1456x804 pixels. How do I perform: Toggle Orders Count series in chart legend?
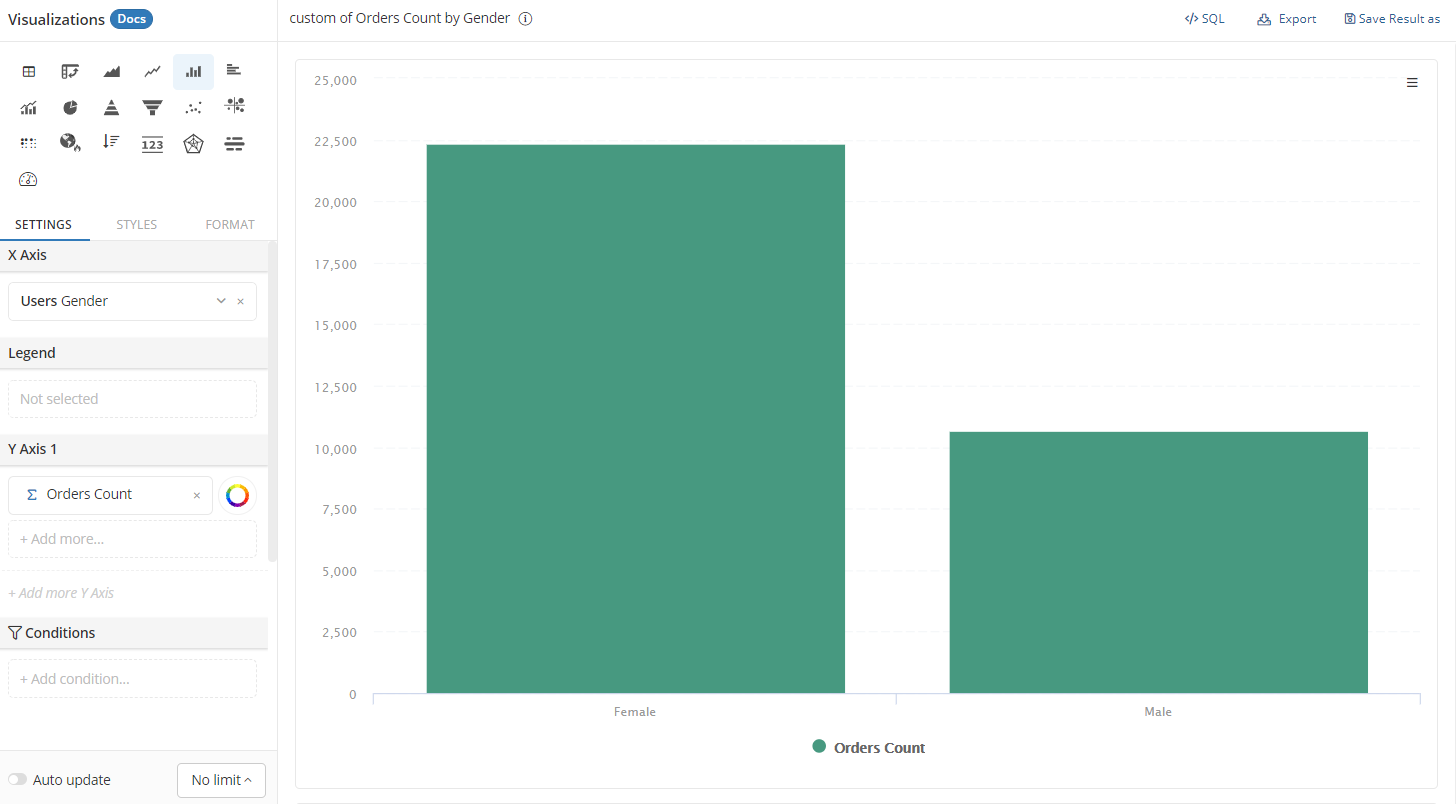869,748
